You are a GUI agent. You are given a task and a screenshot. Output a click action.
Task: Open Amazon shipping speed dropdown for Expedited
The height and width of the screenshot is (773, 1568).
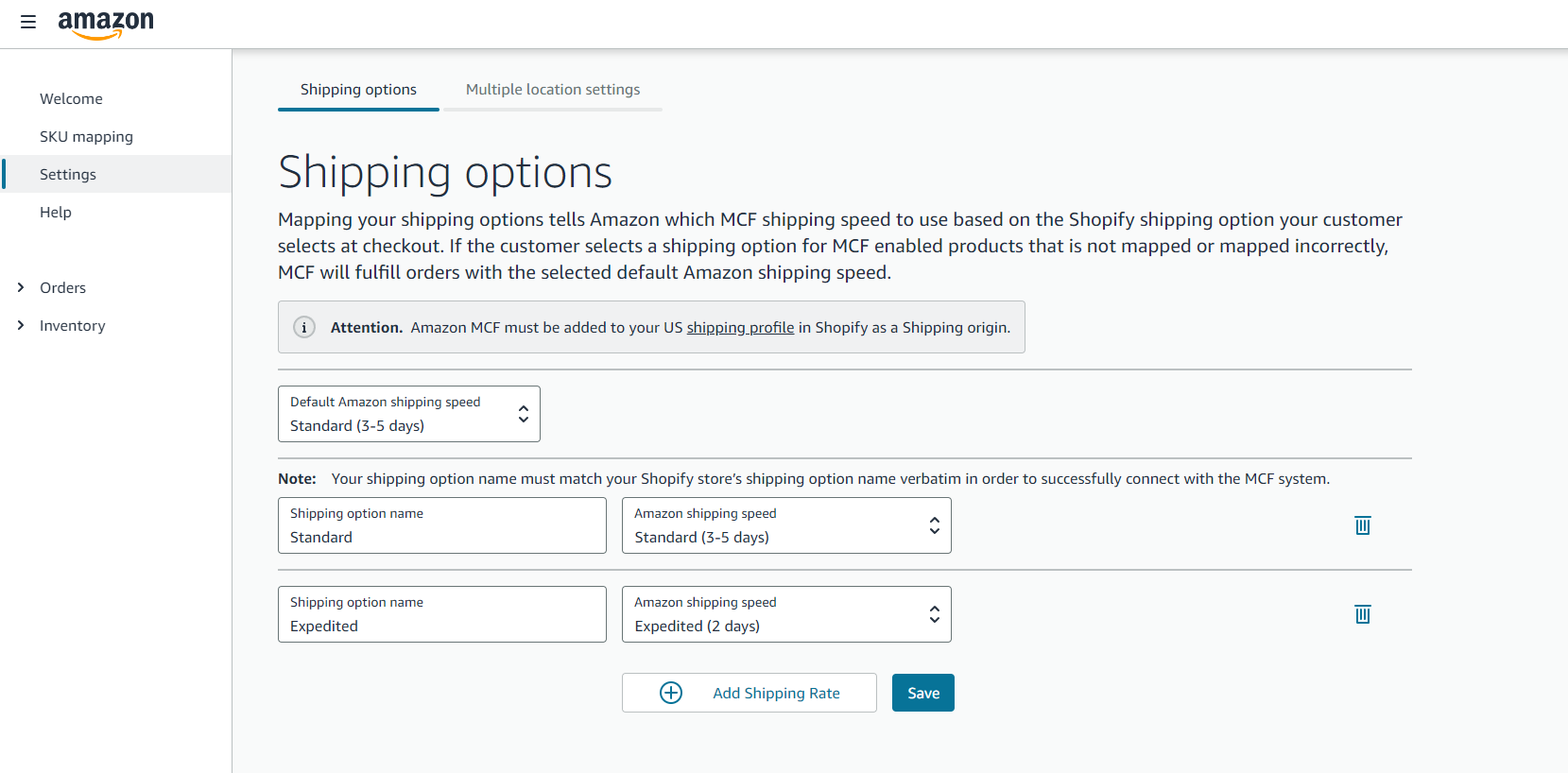(x=785, y=614)
